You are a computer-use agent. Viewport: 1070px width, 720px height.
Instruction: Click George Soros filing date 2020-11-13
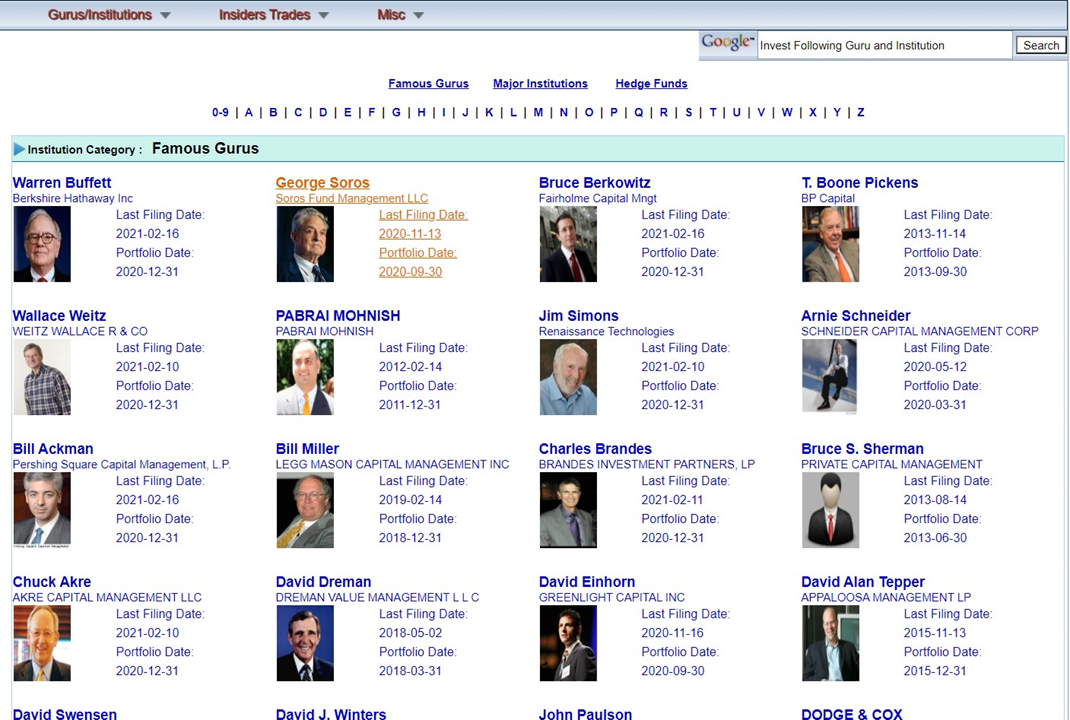tap(410, 234)
